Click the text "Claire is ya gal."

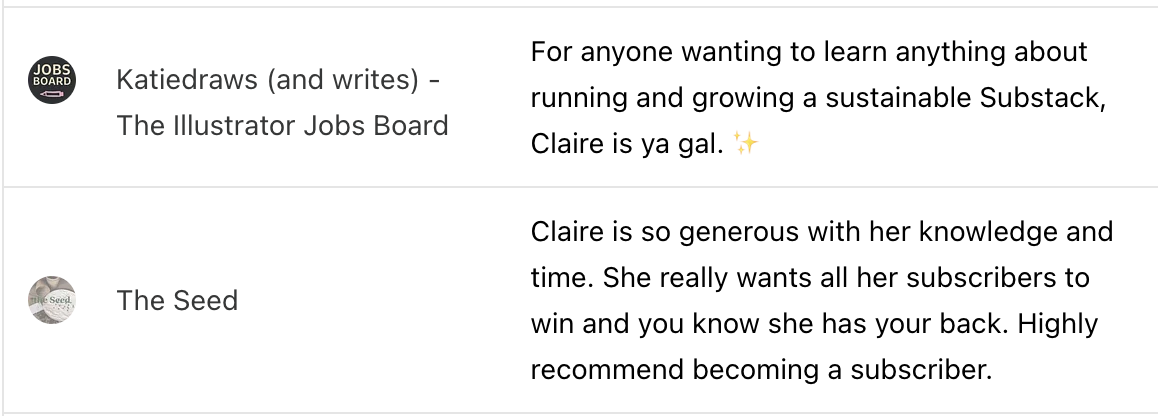[625, 146]
